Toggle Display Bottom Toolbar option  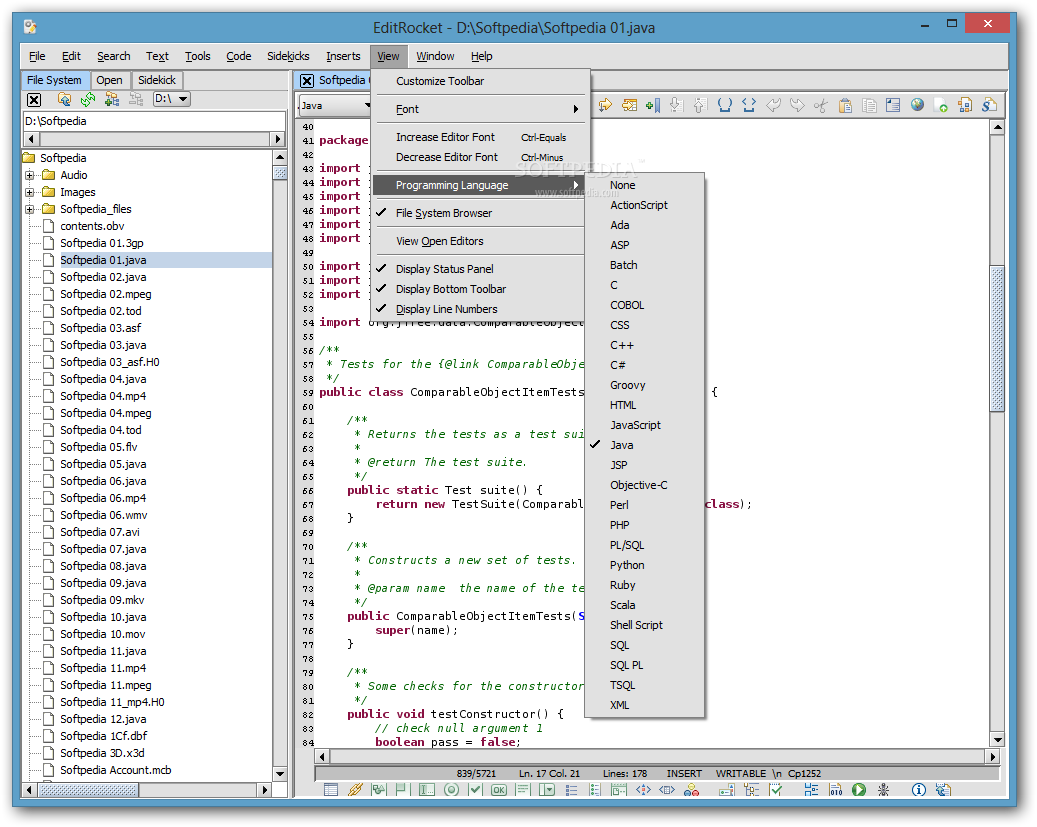pos(479,289)
